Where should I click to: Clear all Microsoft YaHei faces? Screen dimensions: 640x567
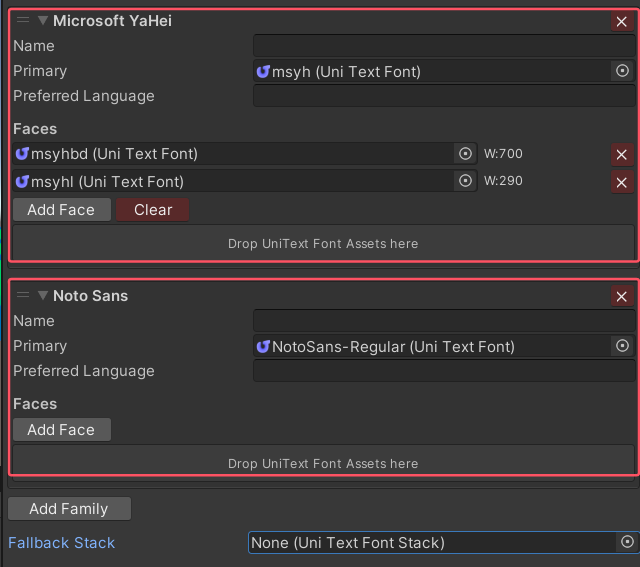(x=153, y=210)
